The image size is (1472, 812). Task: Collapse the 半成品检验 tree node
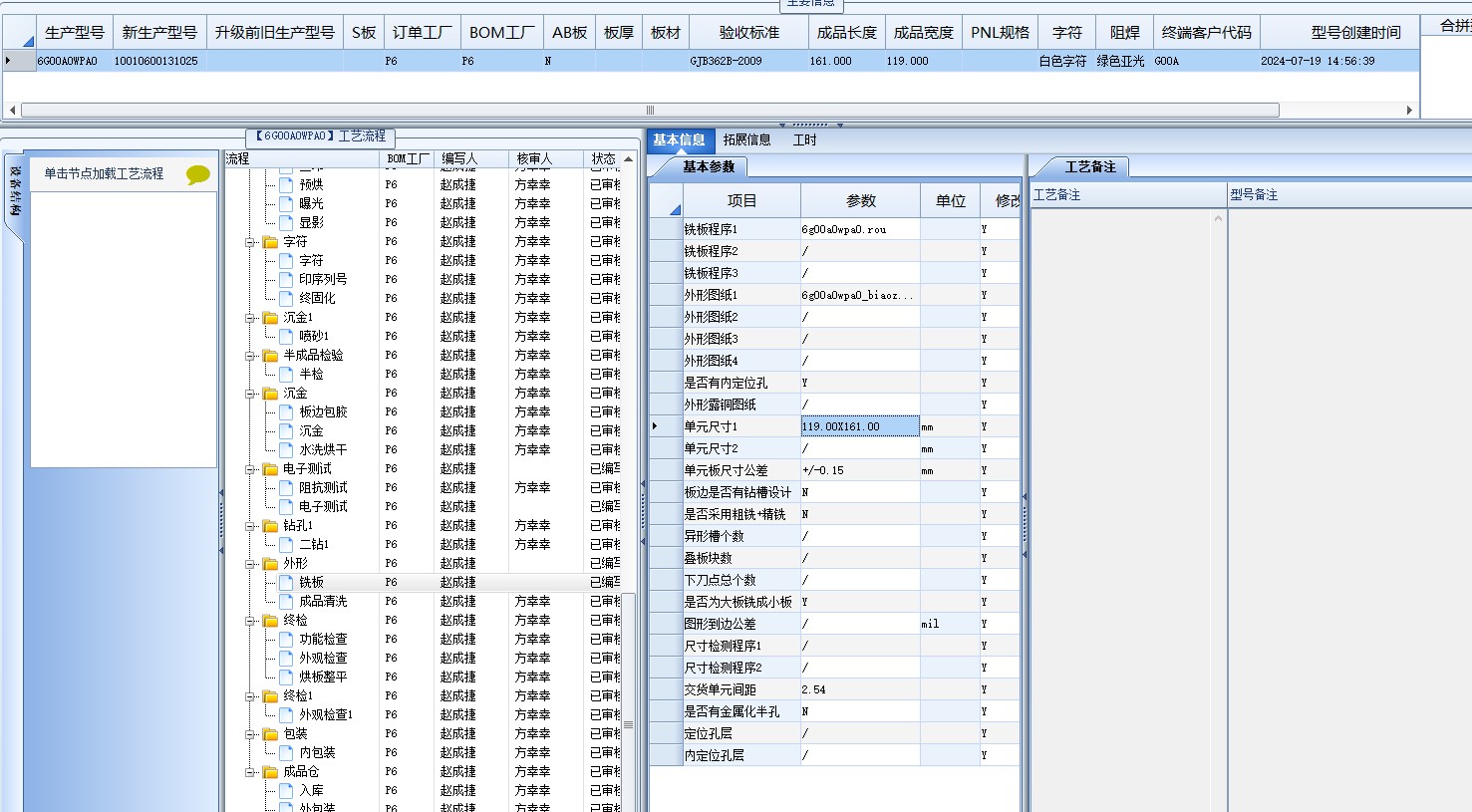250,356
